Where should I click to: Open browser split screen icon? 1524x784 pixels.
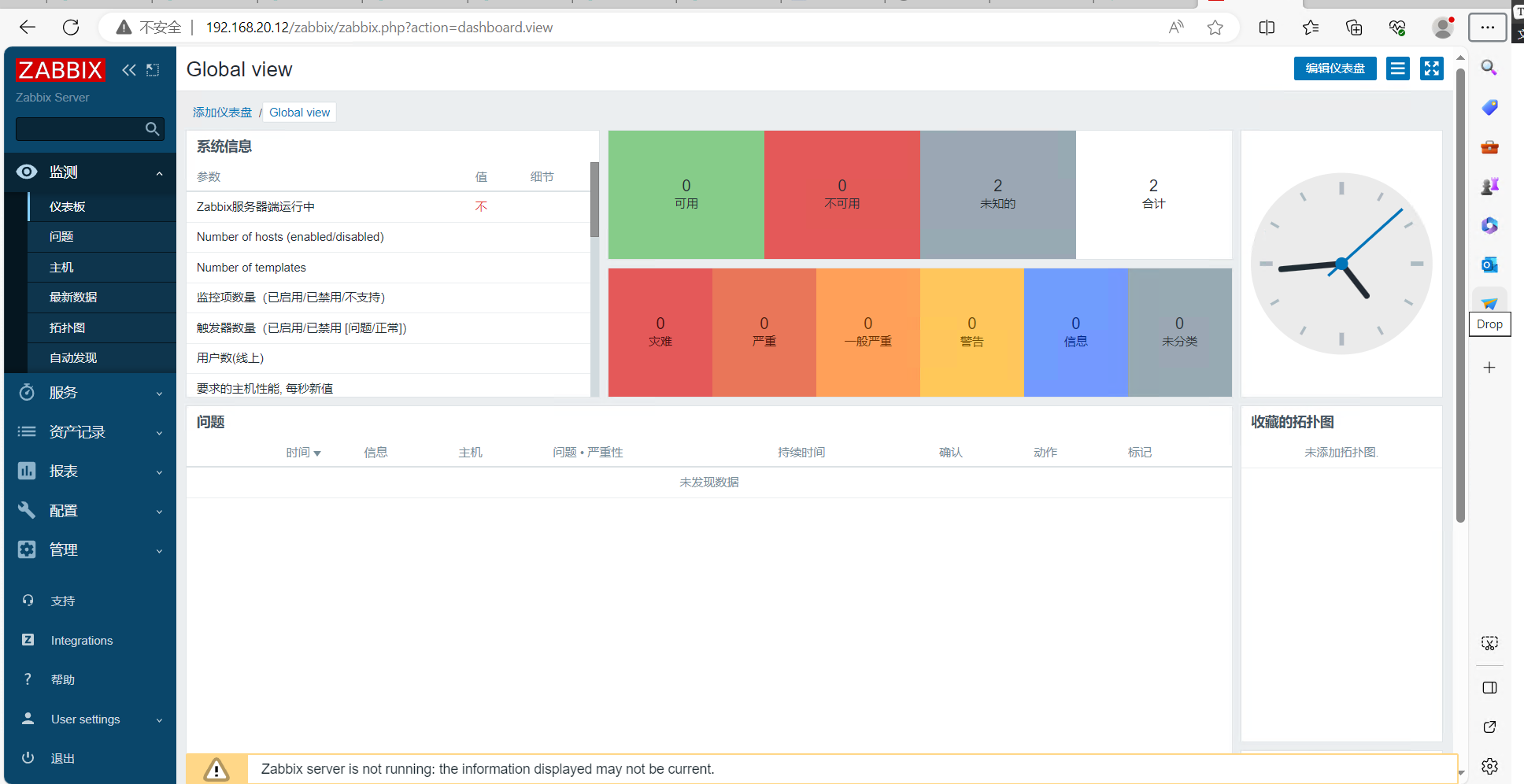coord(1267,28)
